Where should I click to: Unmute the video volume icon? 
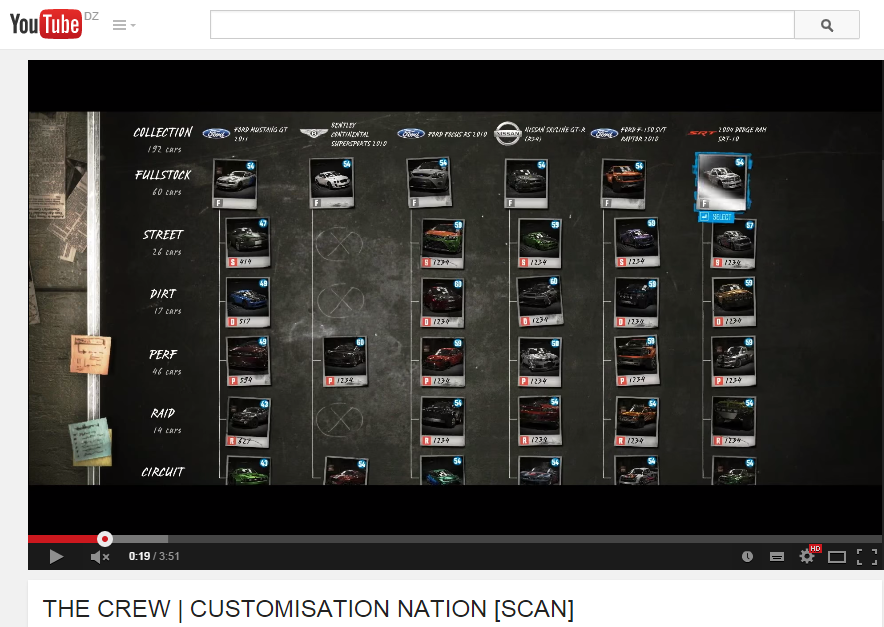[x=99, y=557]
